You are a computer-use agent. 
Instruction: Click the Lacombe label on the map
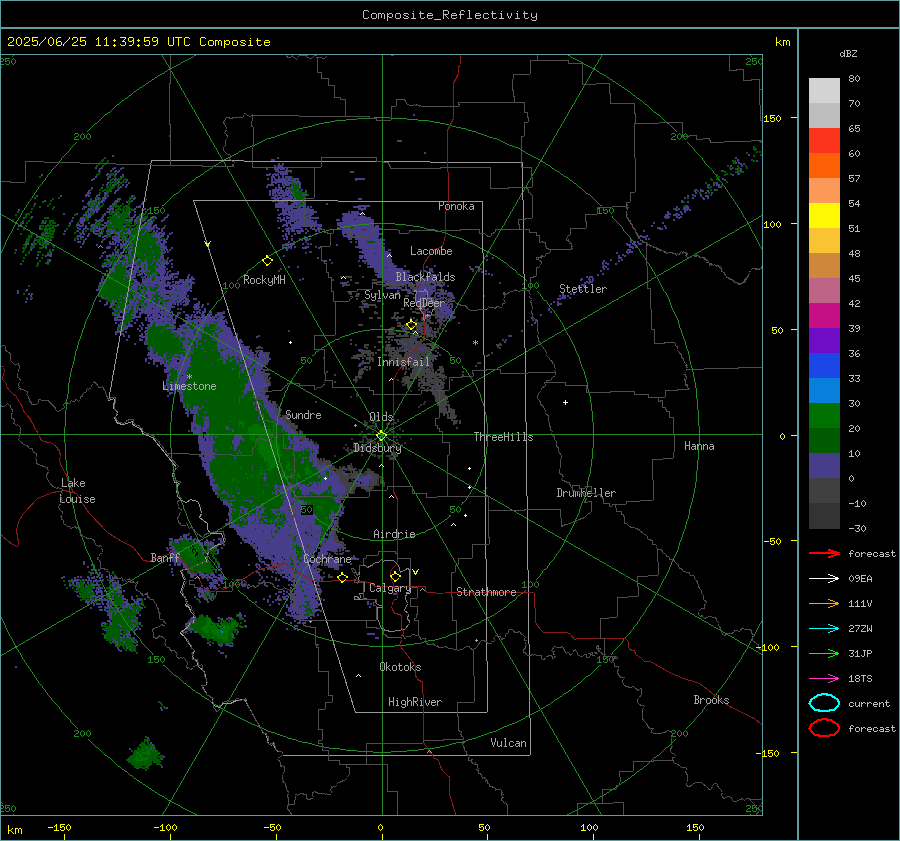[431, 251]
